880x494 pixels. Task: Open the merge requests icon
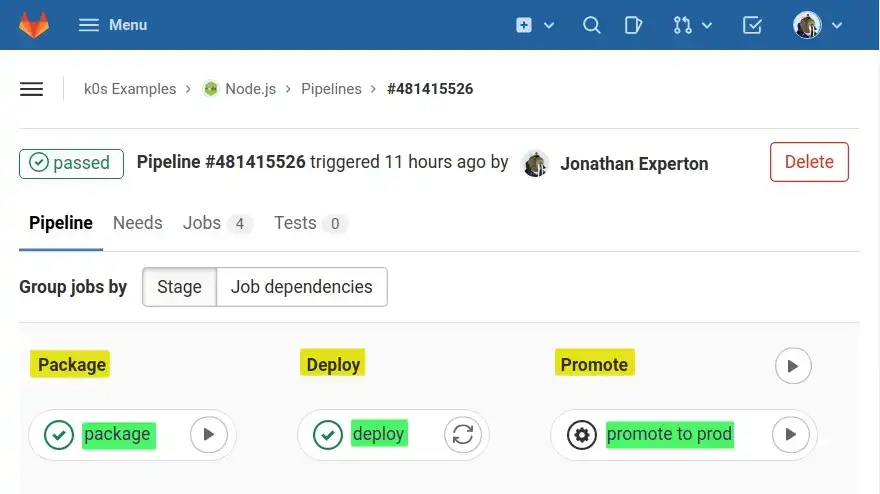tap(682, 25)
